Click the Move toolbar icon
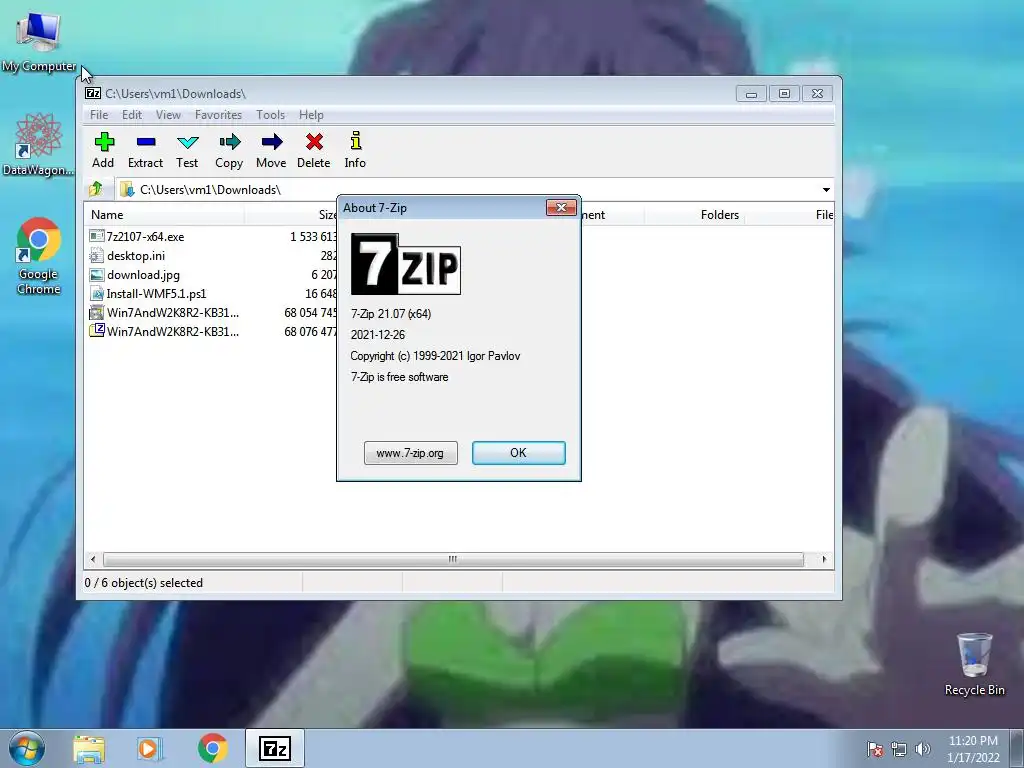1024x768 pixels. (x=271, y=150)
